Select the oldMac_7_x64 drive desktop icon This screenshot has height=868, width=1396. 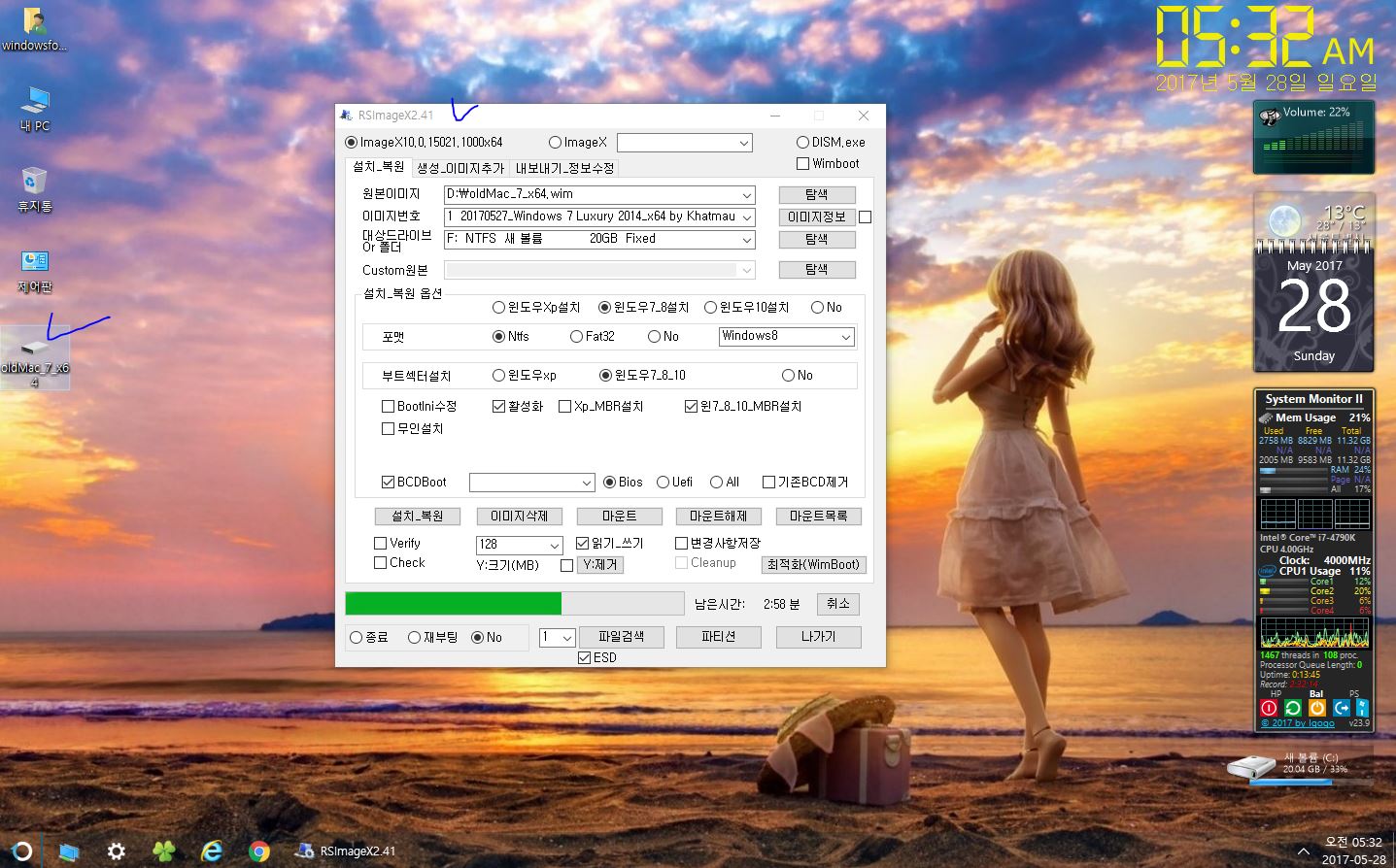34,358
